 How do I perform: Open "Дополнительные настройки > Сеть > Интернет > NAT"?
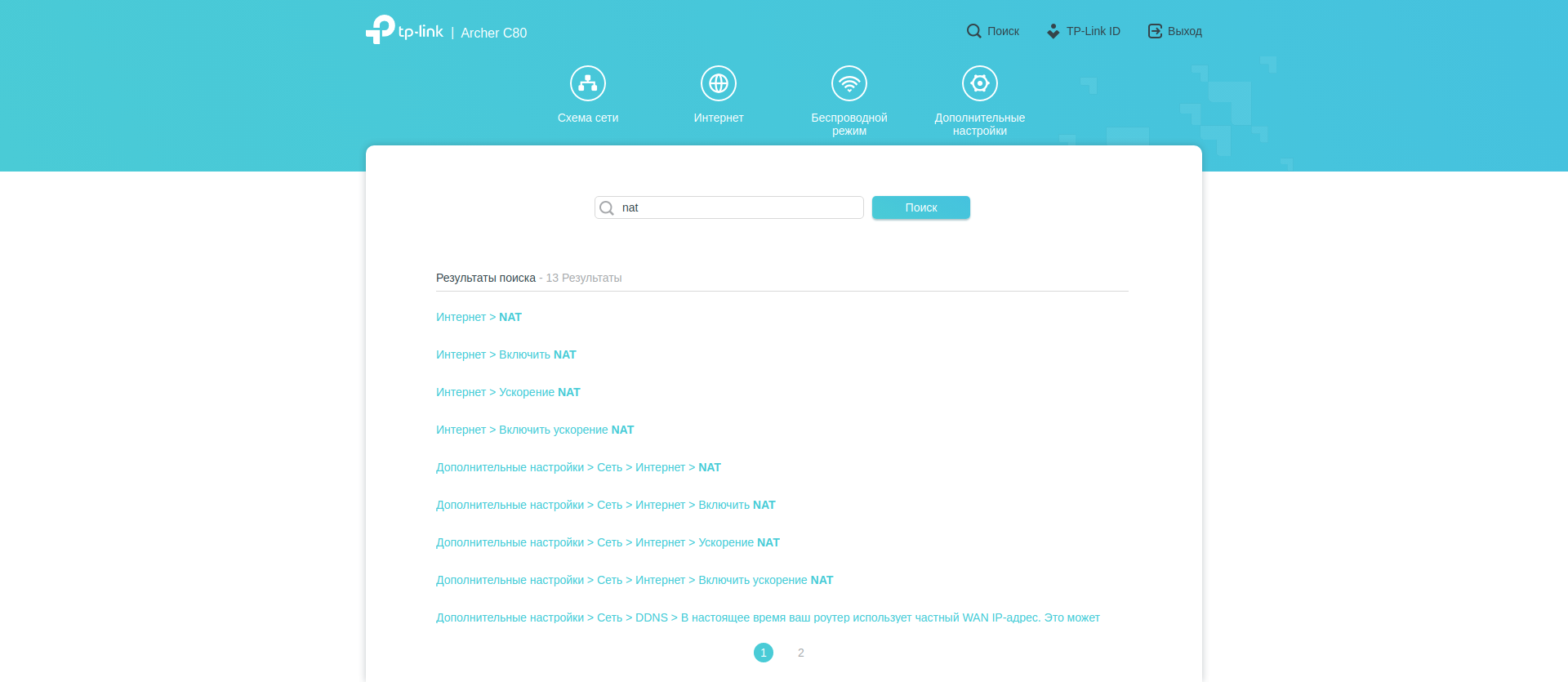click(x=578, y=467)
